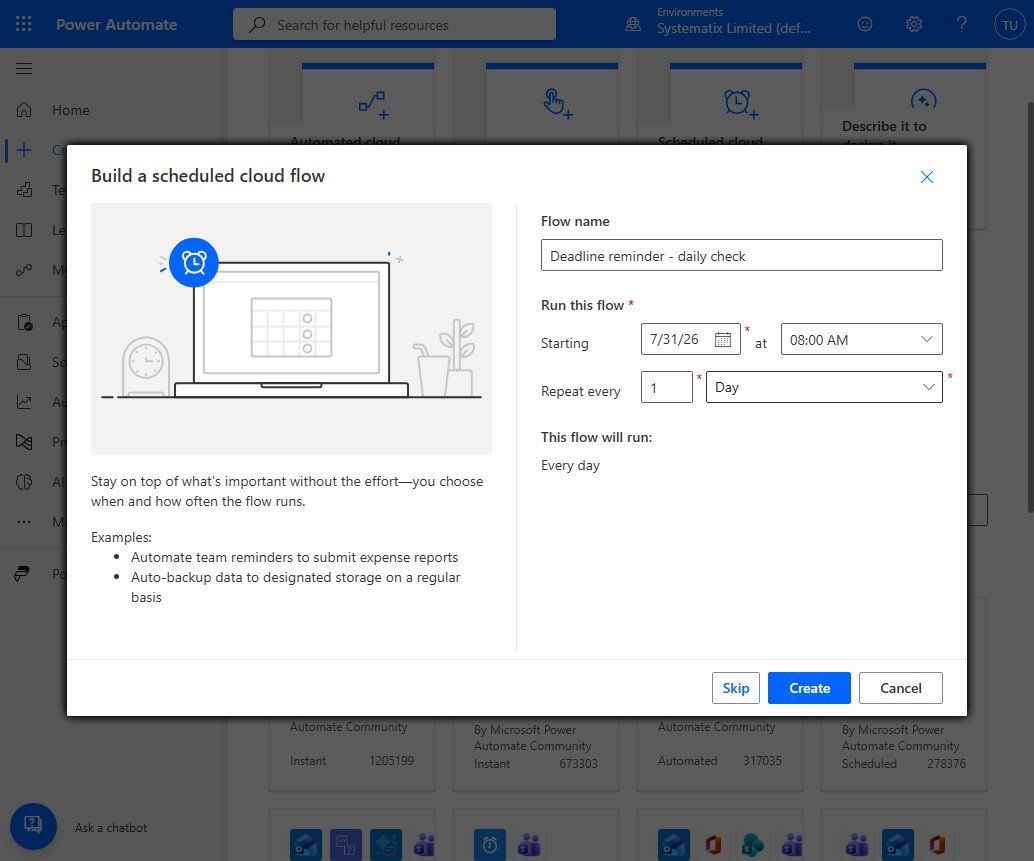Click the Home house icon
The height and width of the screenshot is (861, 1034).
[x=24, y=109]
